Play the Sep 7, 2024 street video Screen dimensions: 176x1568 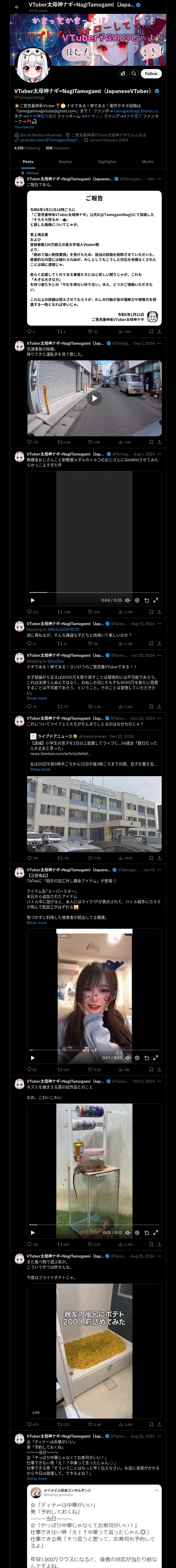click(94, 399)
